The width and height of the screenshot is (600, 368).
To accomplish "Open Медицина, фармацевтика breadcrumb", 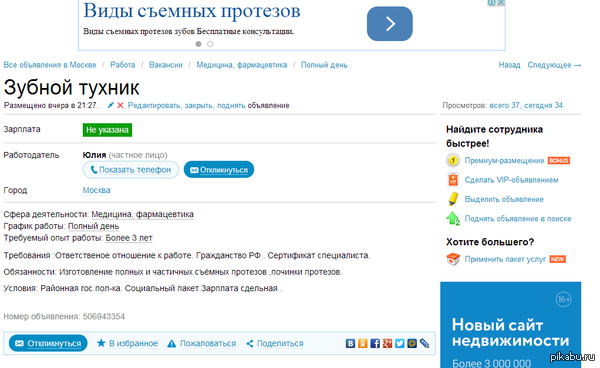I will pos(242,65).
